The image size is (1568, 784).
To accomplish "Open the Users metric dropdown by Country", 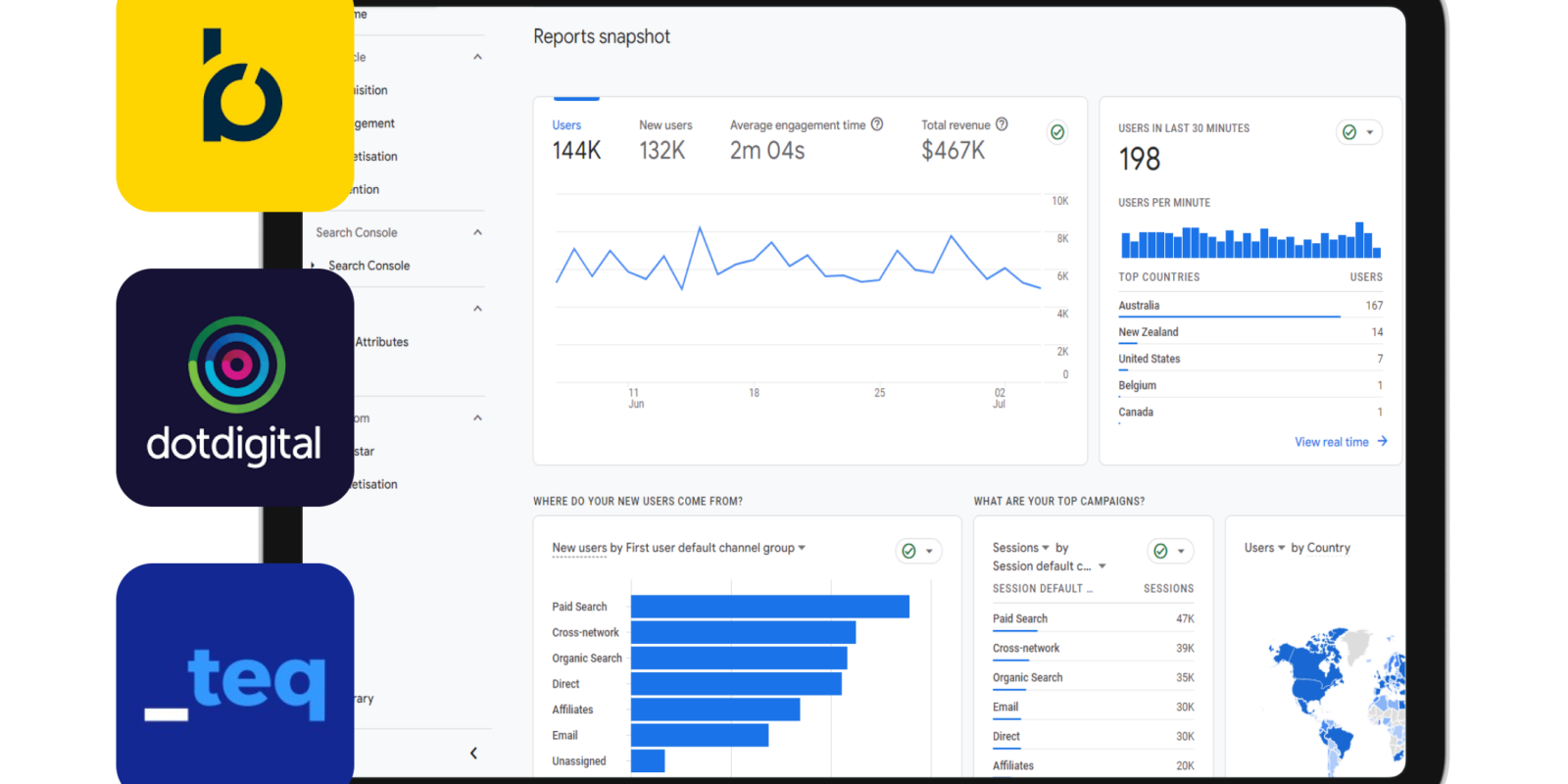I will pos(1264,548).
